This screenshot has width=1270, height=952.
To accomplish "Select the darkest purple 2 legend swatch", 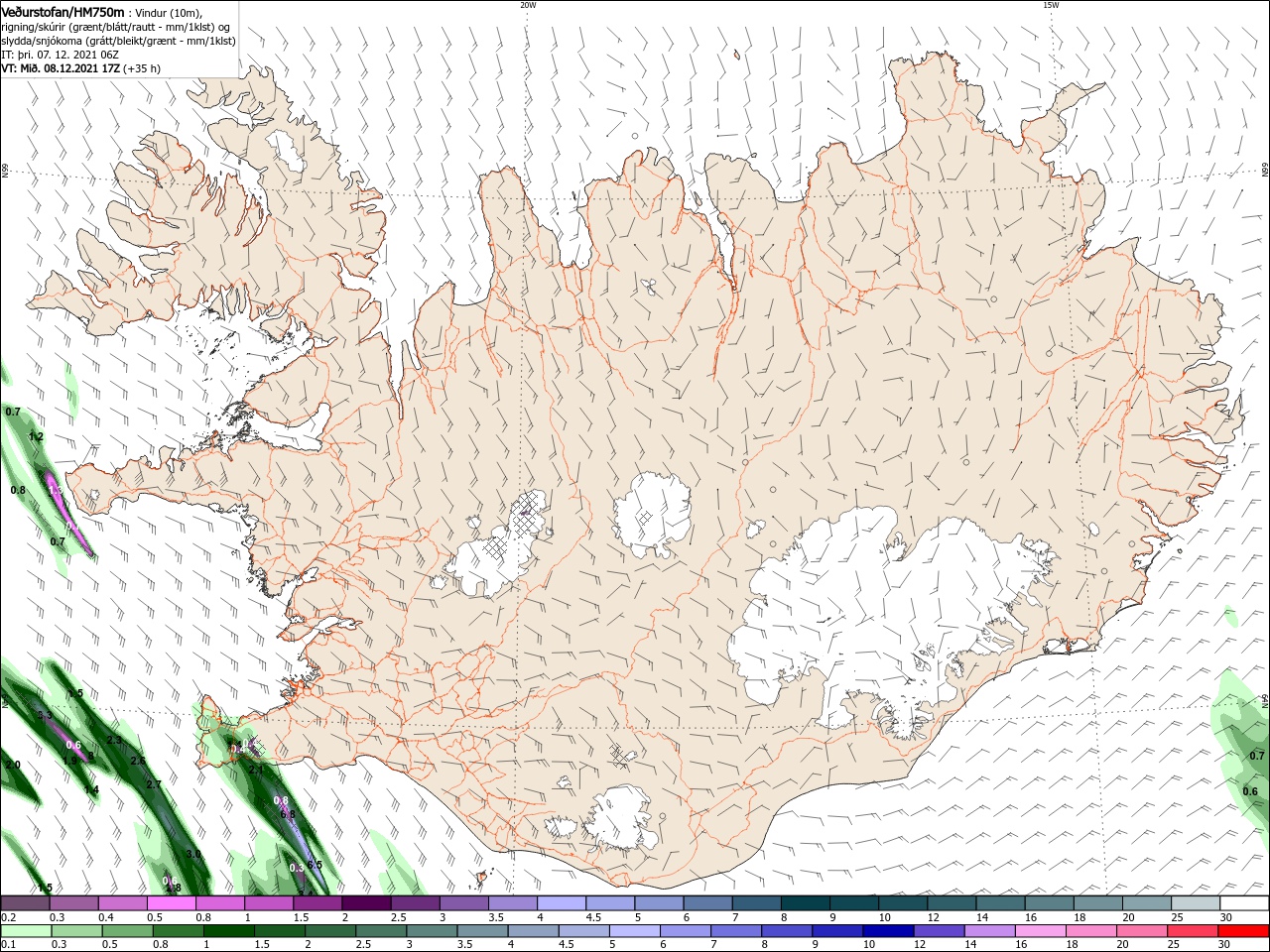I will click(366, 903).
